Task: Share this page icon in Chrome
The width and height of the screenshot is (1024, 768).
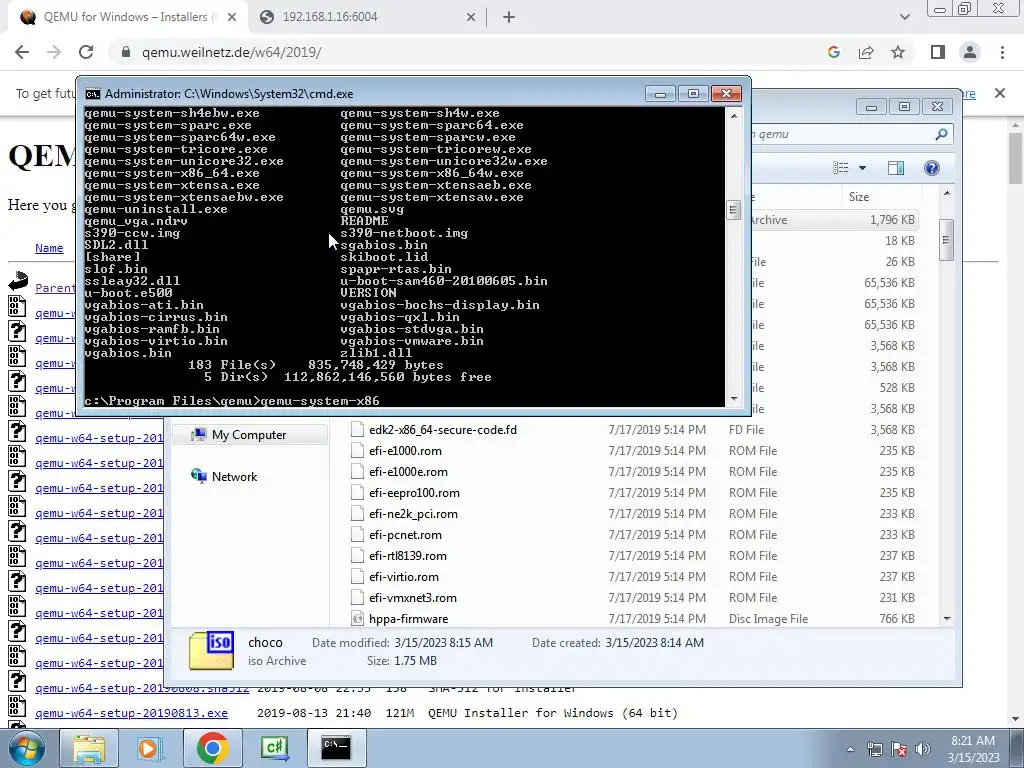Action: pyautogui.click(x=866, y=52)
